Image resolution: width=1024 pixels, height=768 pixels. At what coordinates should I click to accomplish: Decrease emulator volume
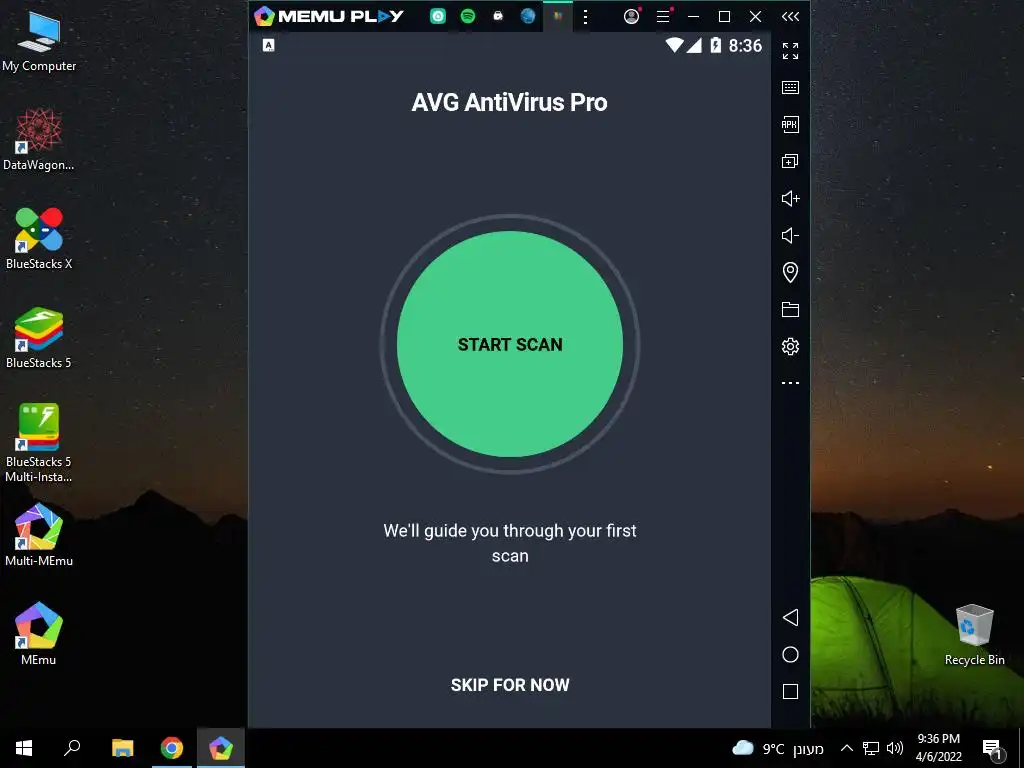(x=790, y=235)
